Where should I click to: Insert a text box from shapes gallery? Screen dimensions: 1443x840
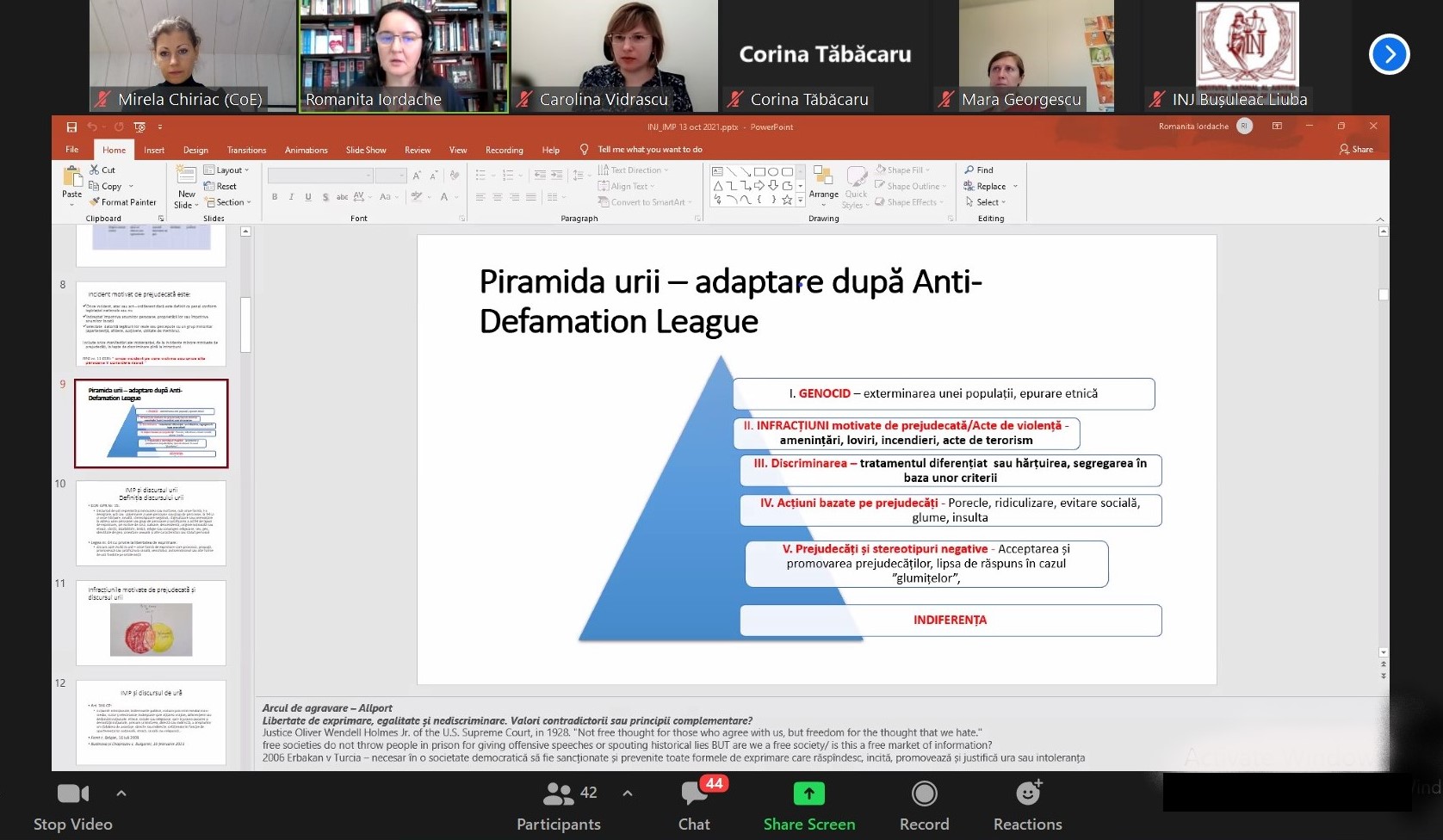pos(718,171)
